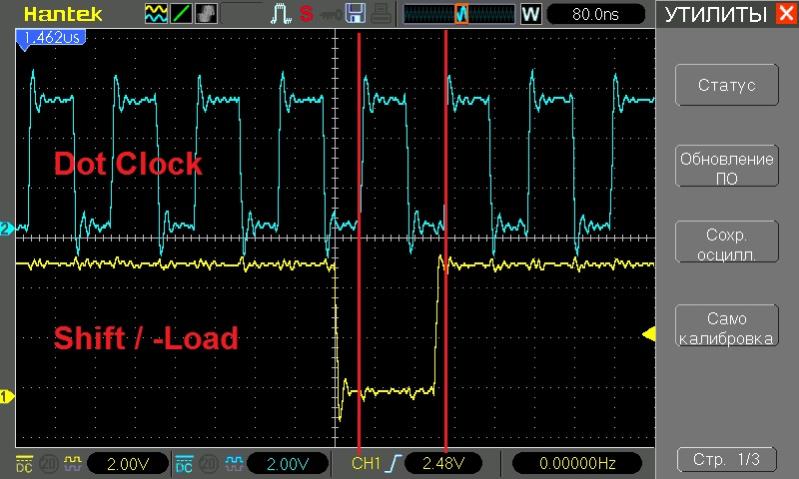Click the CH2 cyan ground marker

(6, 228)
